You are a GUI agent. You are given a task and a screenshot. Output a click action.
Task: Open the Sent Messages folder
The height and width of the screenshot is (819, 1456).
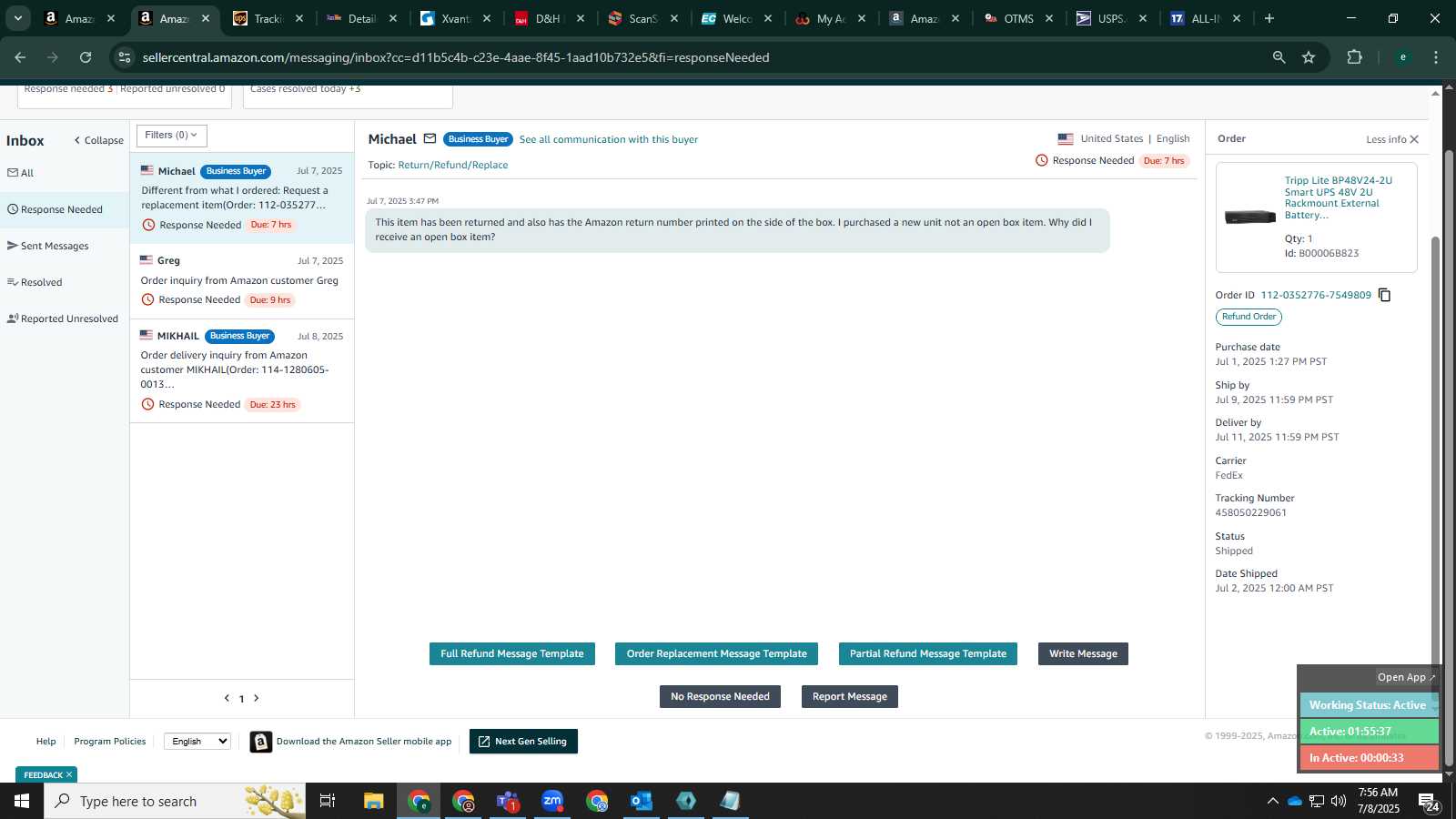48,246
